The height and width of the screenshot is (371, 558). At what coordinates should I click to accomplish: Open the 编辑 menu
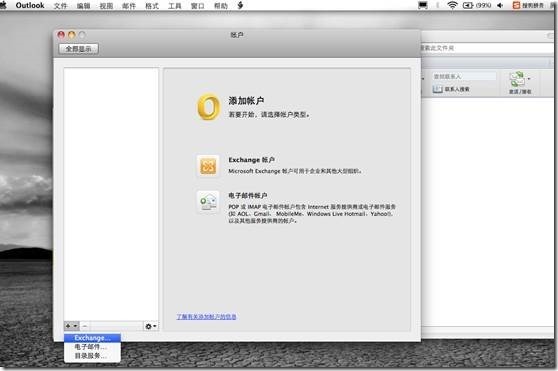pos(83,6)
